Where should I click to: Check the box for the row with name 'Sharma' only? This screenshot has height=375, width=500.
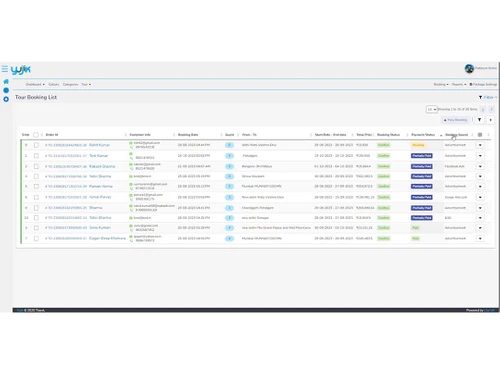tap(36, 208)
